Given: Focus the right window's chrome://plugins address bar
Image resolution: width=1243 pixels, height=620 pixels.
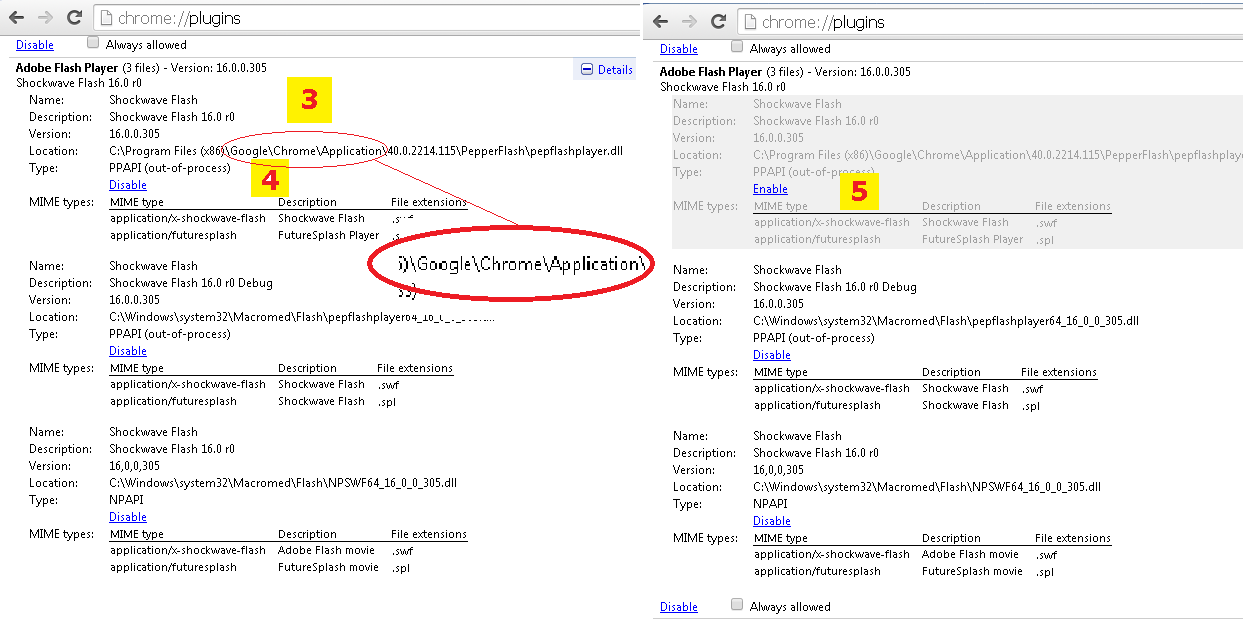Looking at the screenshot, I should [990, 22].
